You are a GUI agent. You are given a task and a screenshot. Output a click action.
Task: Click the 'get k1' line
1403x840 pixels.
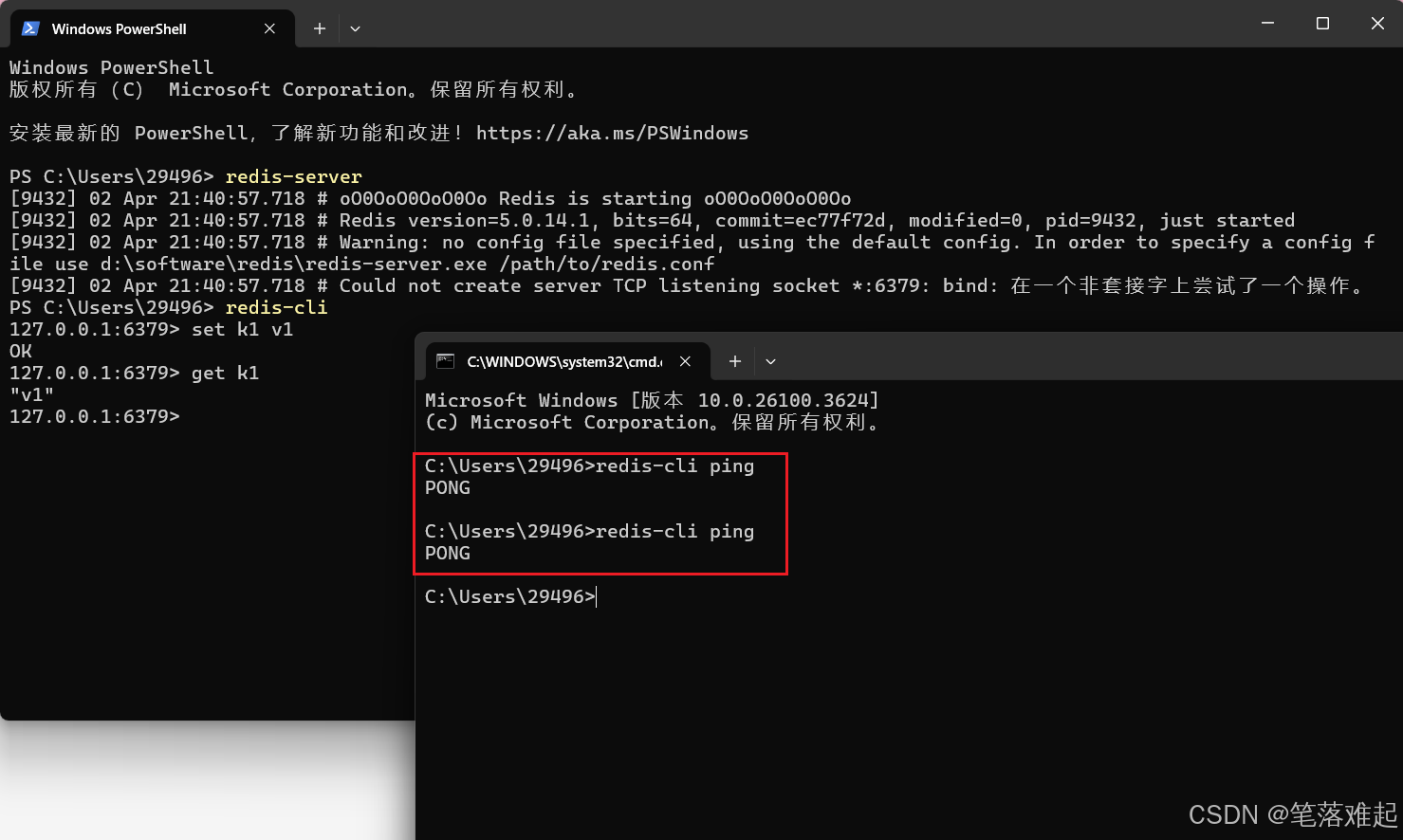click(x=134, y=373)
